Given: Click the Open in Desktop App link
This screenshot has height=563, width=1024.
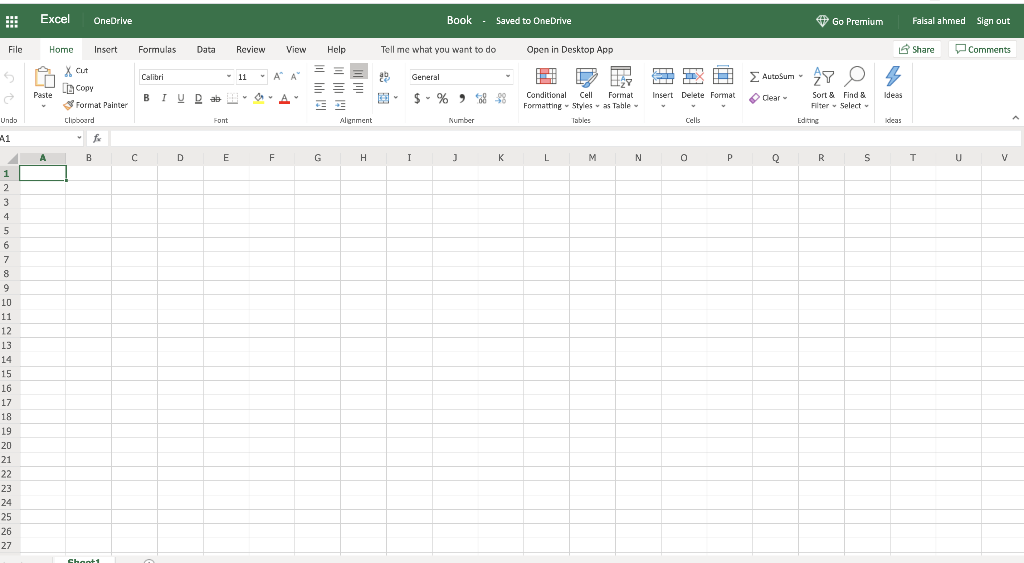Looking at the screenshot, I should [569, 49].
